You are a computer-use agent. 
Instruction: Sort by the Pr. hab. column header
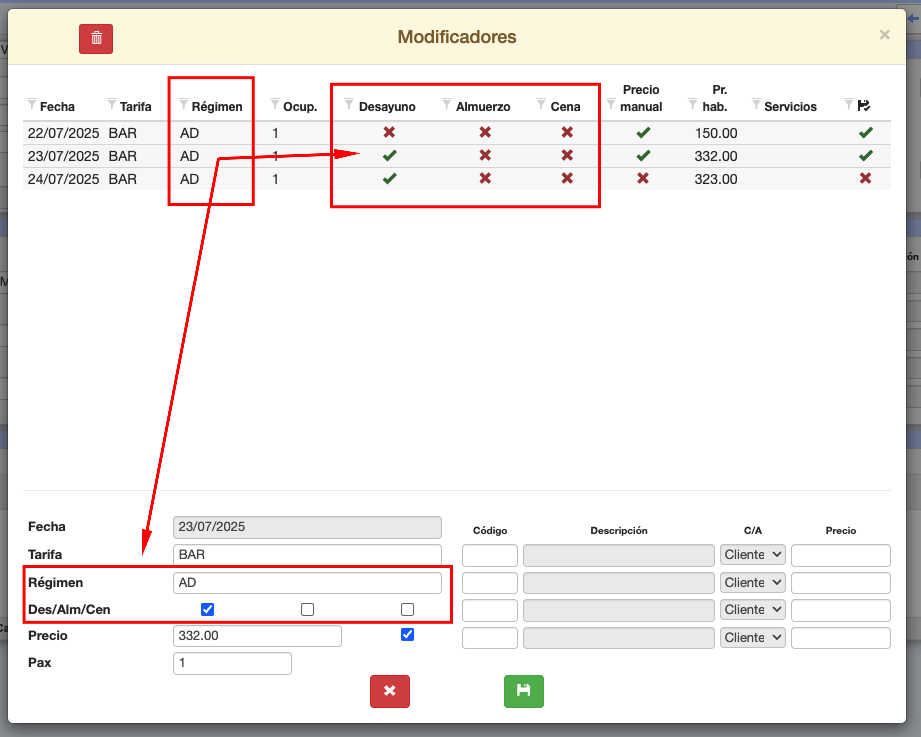click(713, 98)
